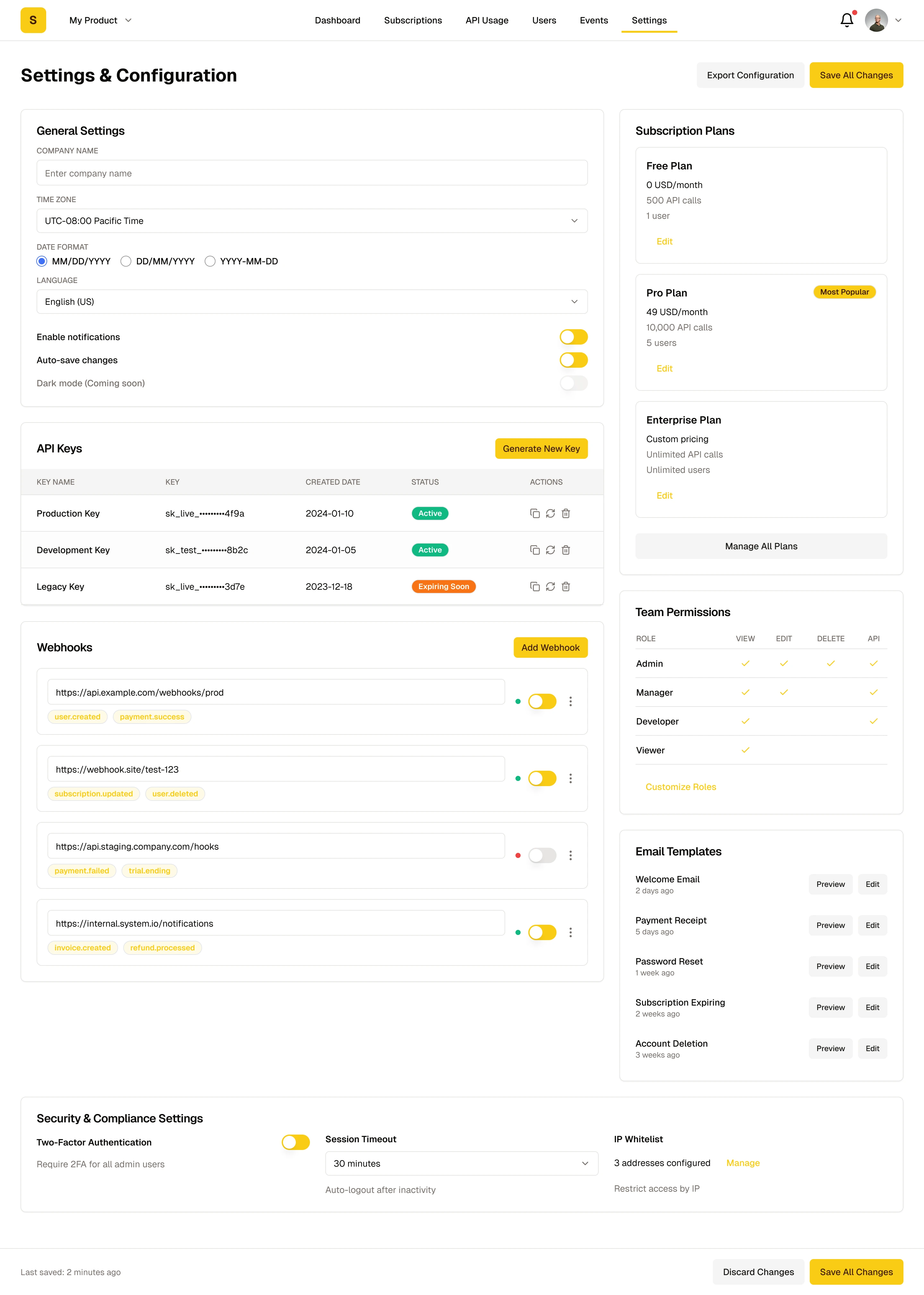Image resolution: width=924 pixels, height=1295 pixels.
Task: Click the company name input field
Action: pos(312,173)
